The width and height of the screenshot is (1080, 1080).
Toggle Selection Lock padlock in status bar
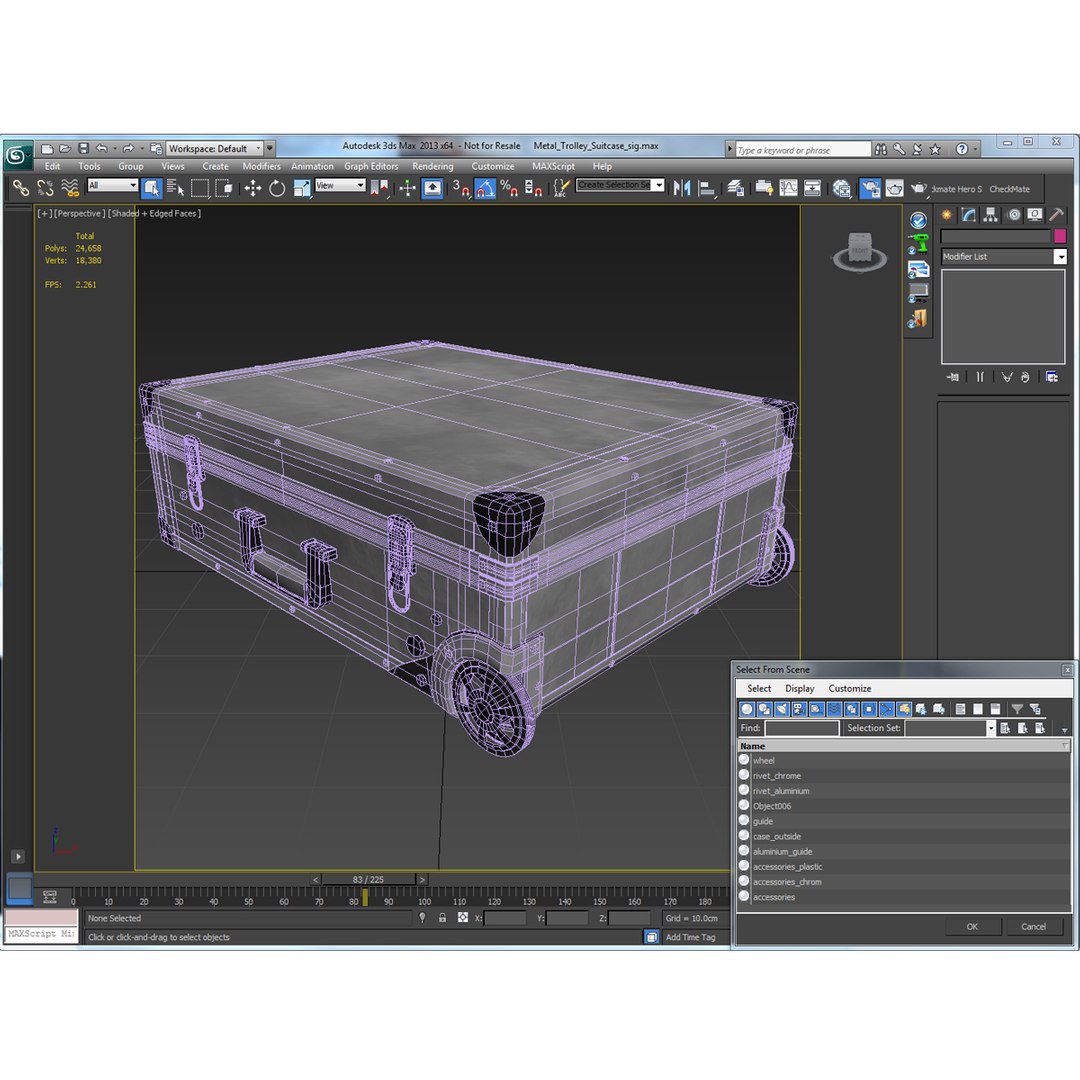pos(442,917)
